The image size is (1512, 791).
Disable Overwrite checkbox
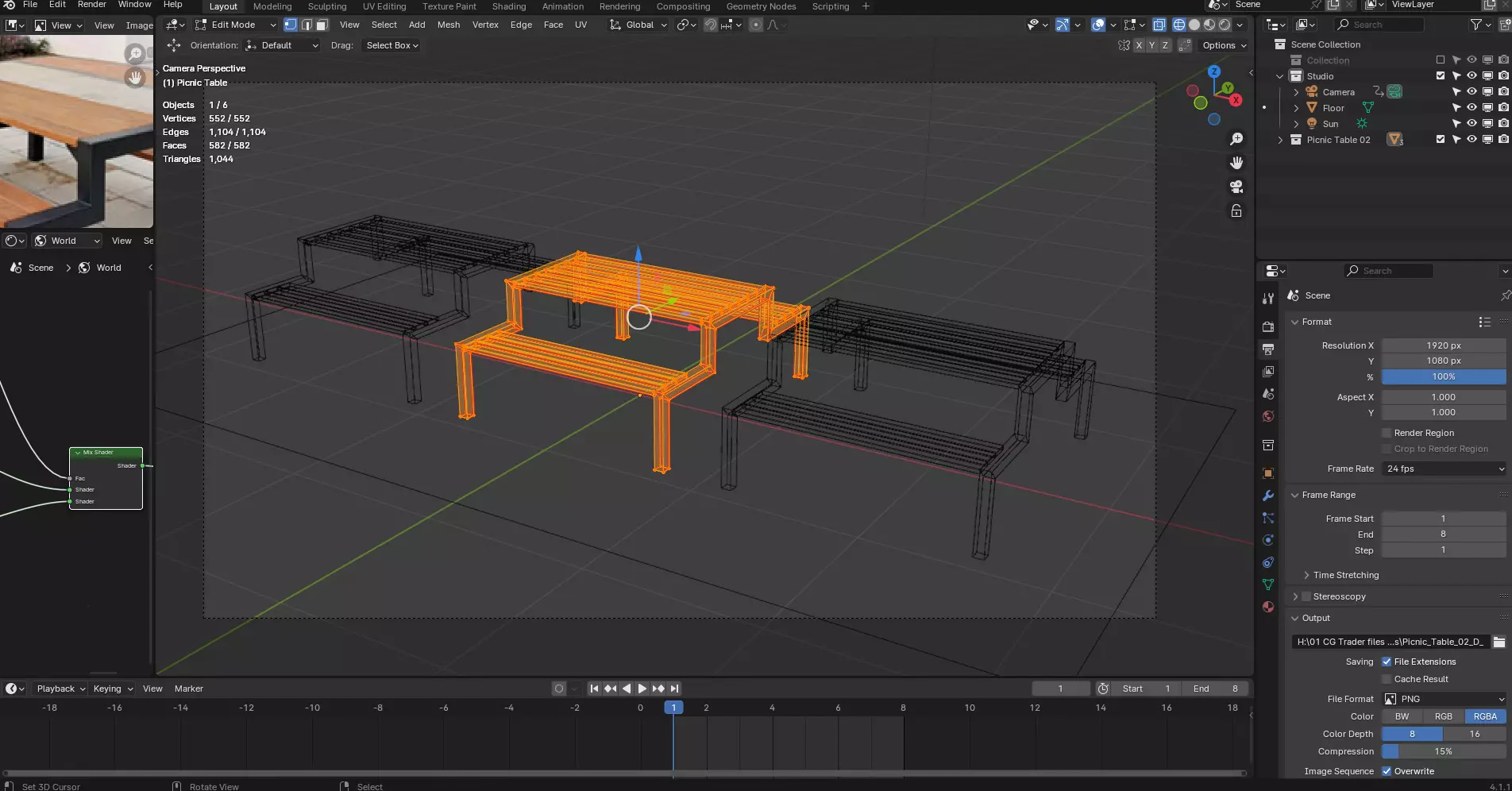[x=1387, y=771]
